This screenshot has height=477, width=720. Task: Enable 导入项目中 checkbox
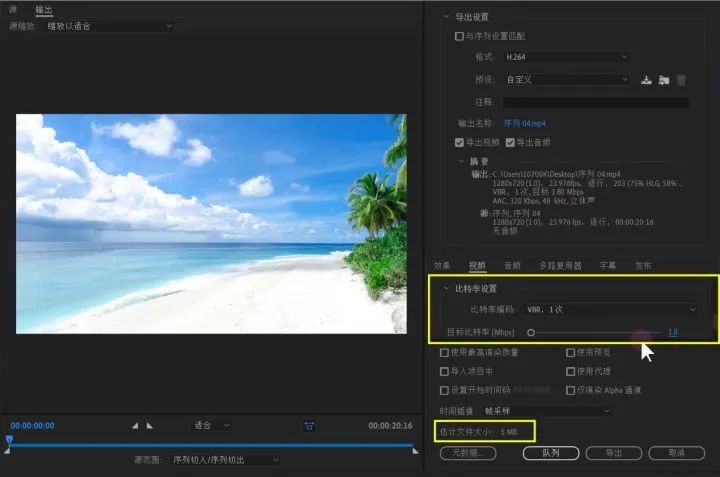pos(444,371)
